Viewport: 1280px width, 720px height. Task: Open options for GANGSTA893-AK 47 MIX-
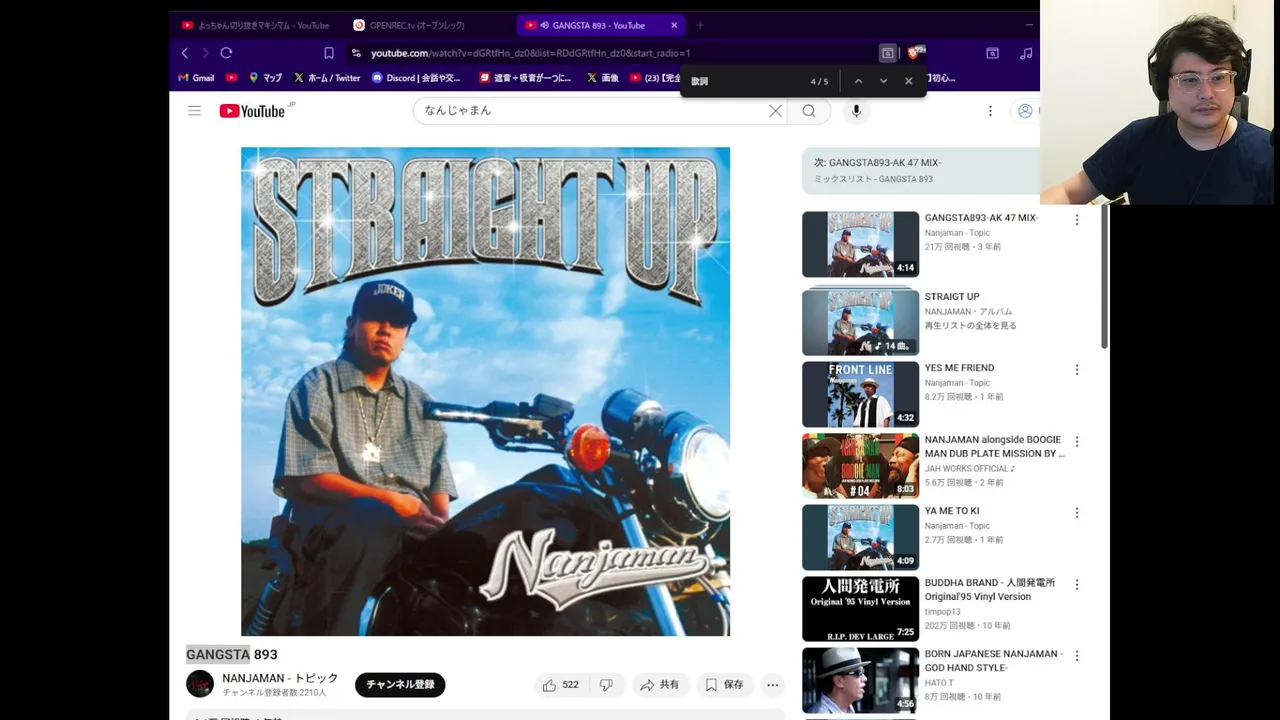(x=1077, y=220)
